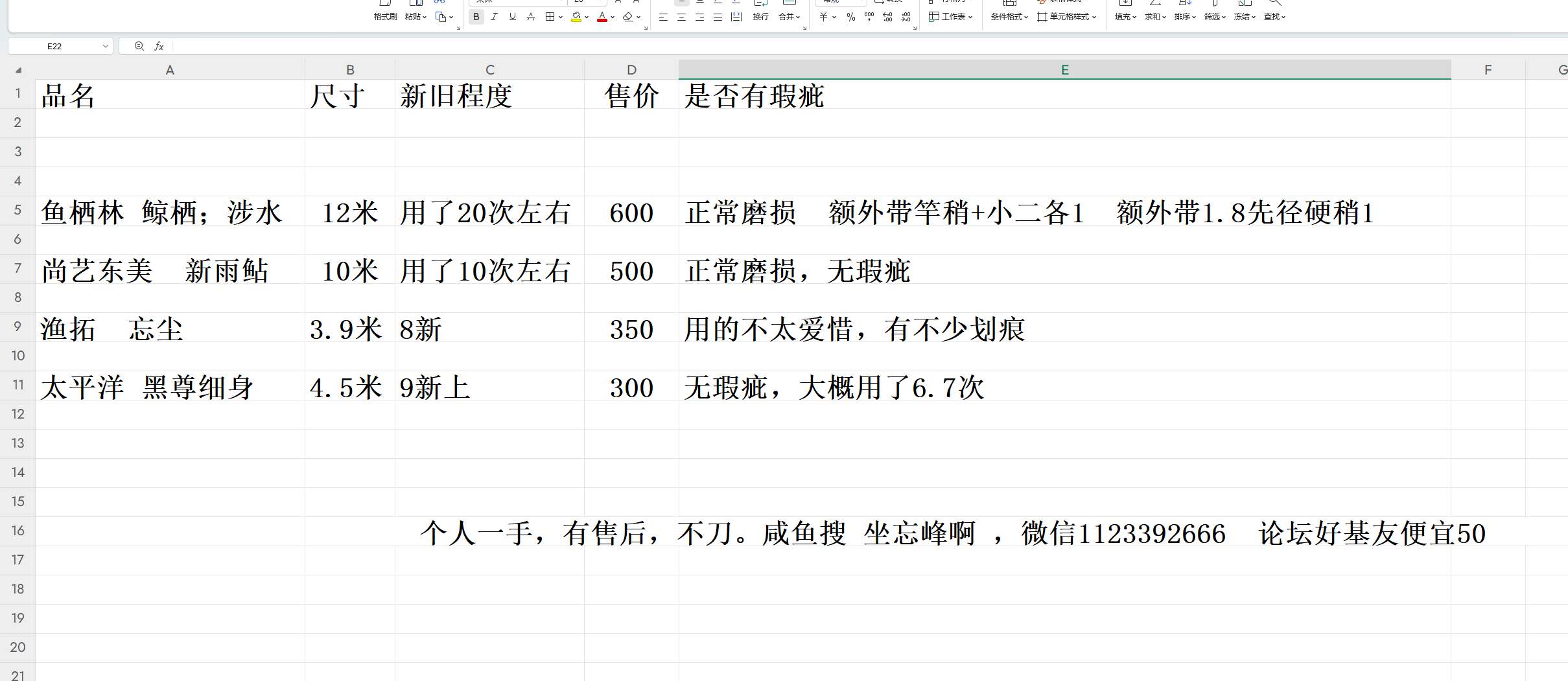
Task: Open the borders style dropdown arrow
Action: [561, 17]
